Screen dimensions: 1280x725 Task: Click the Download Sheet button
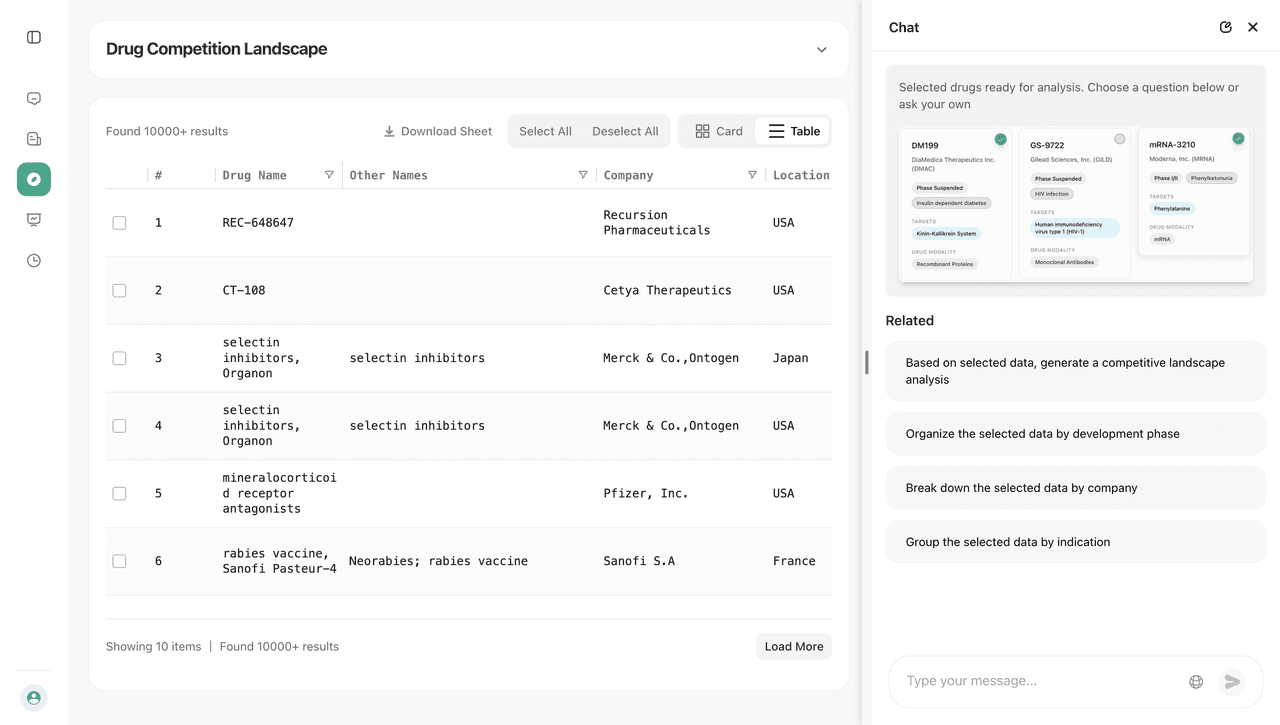click(x=438, y=131)
